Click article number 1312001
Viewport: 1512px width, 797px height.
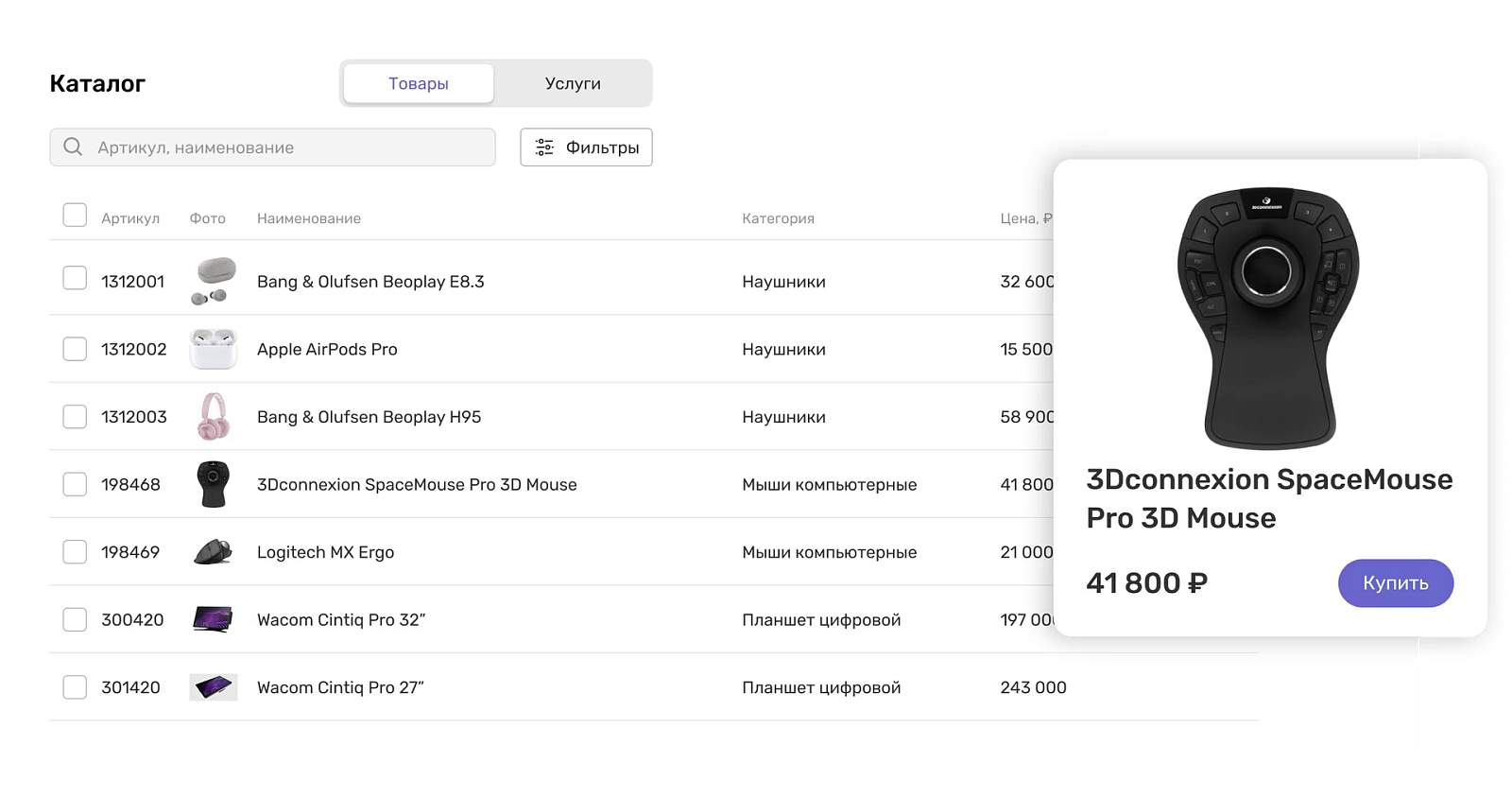[132, 282]
